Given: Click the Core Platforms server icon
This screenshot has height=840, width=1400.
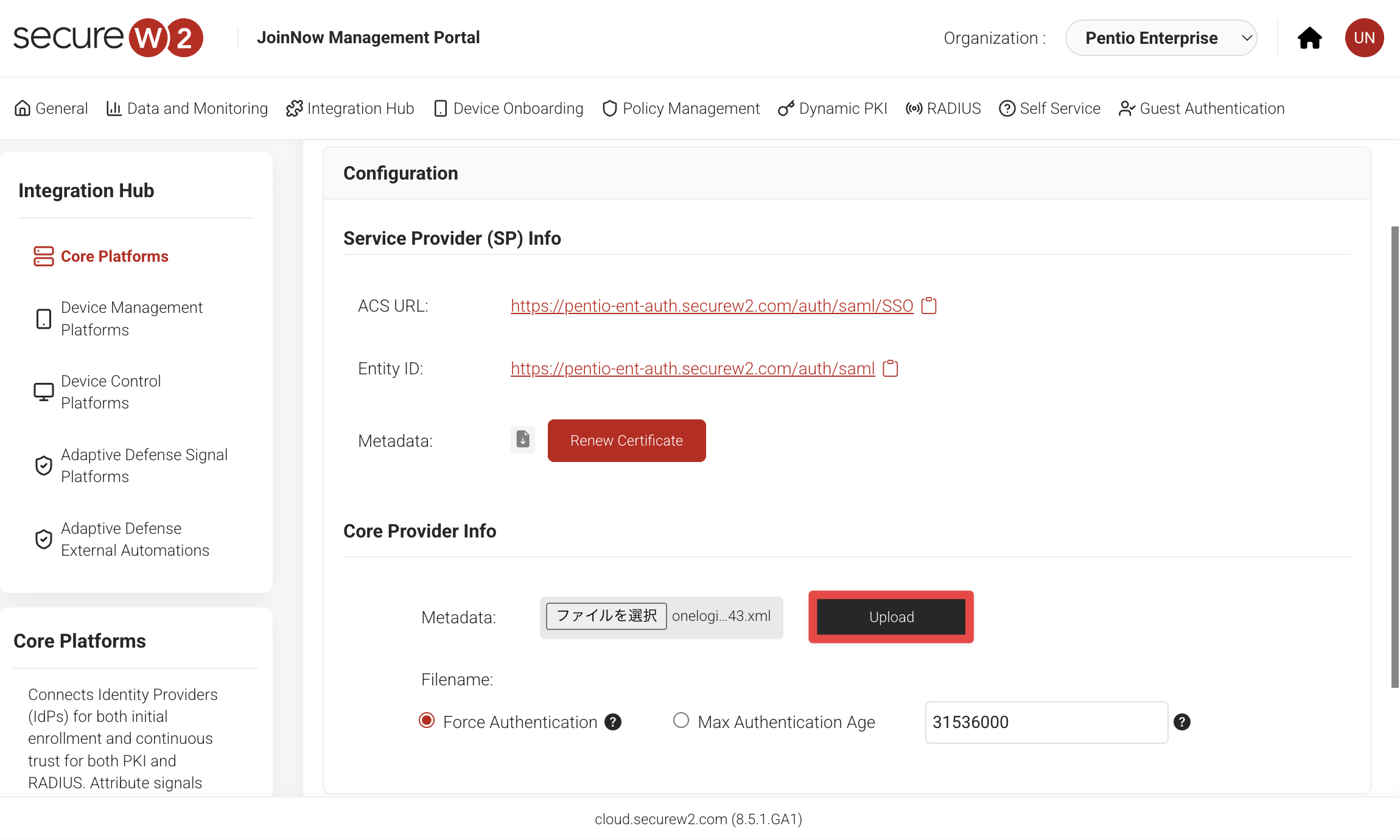Looking at the screenshot, I should (44, 256).
